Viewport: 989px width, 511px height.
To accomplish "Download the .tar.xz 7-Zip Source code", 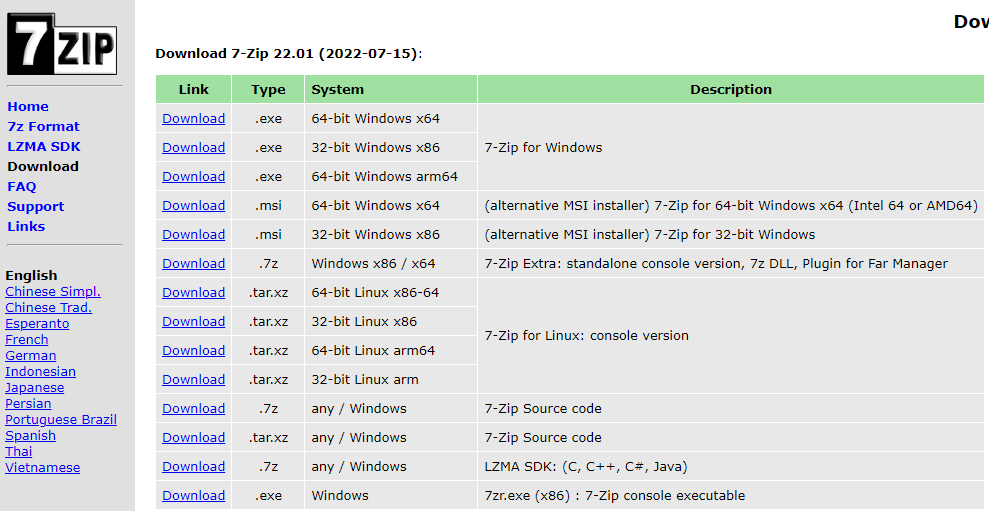I will pos(194,438).
